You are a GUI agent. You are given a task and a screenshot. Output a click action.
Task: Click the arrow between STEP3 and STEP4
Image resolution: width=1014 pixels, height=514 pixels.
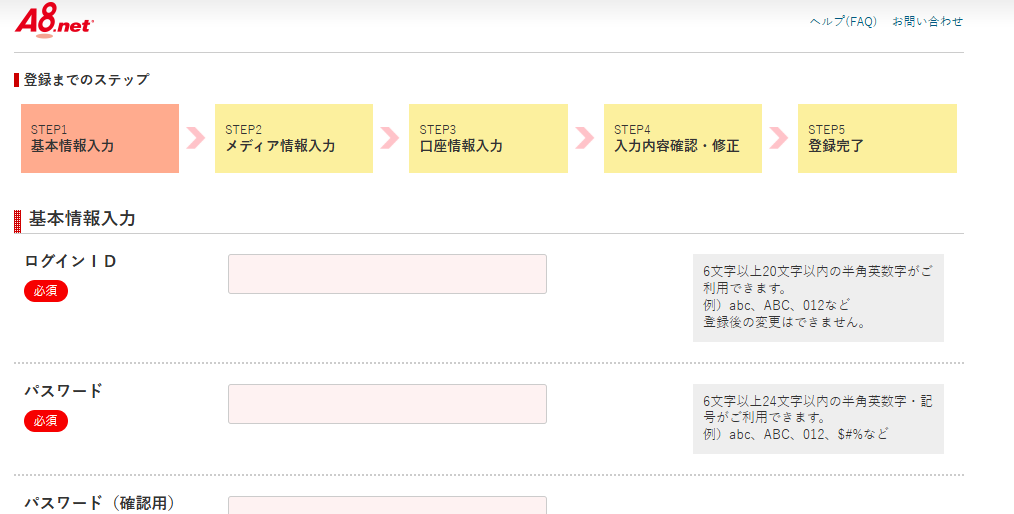[585, 138]
